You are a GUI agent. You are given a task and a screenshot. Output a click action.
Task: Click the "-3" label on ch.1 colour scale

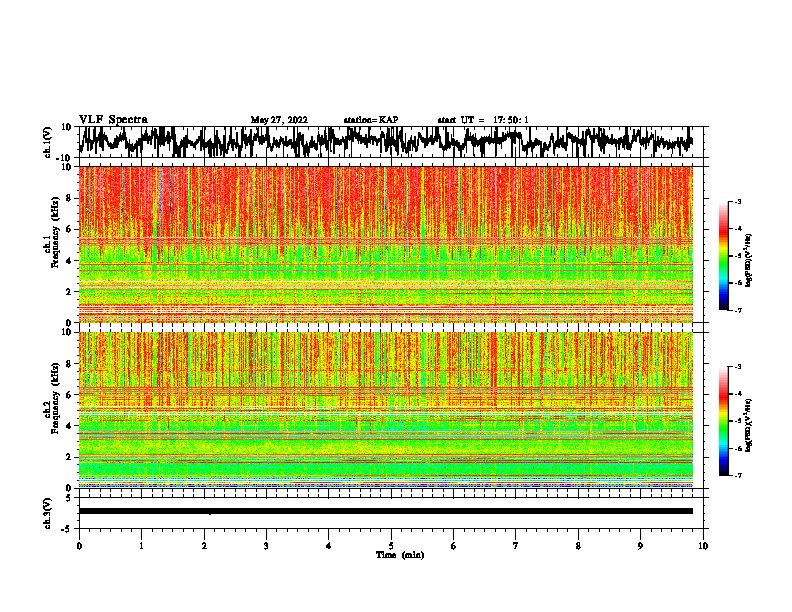point(737,202)
